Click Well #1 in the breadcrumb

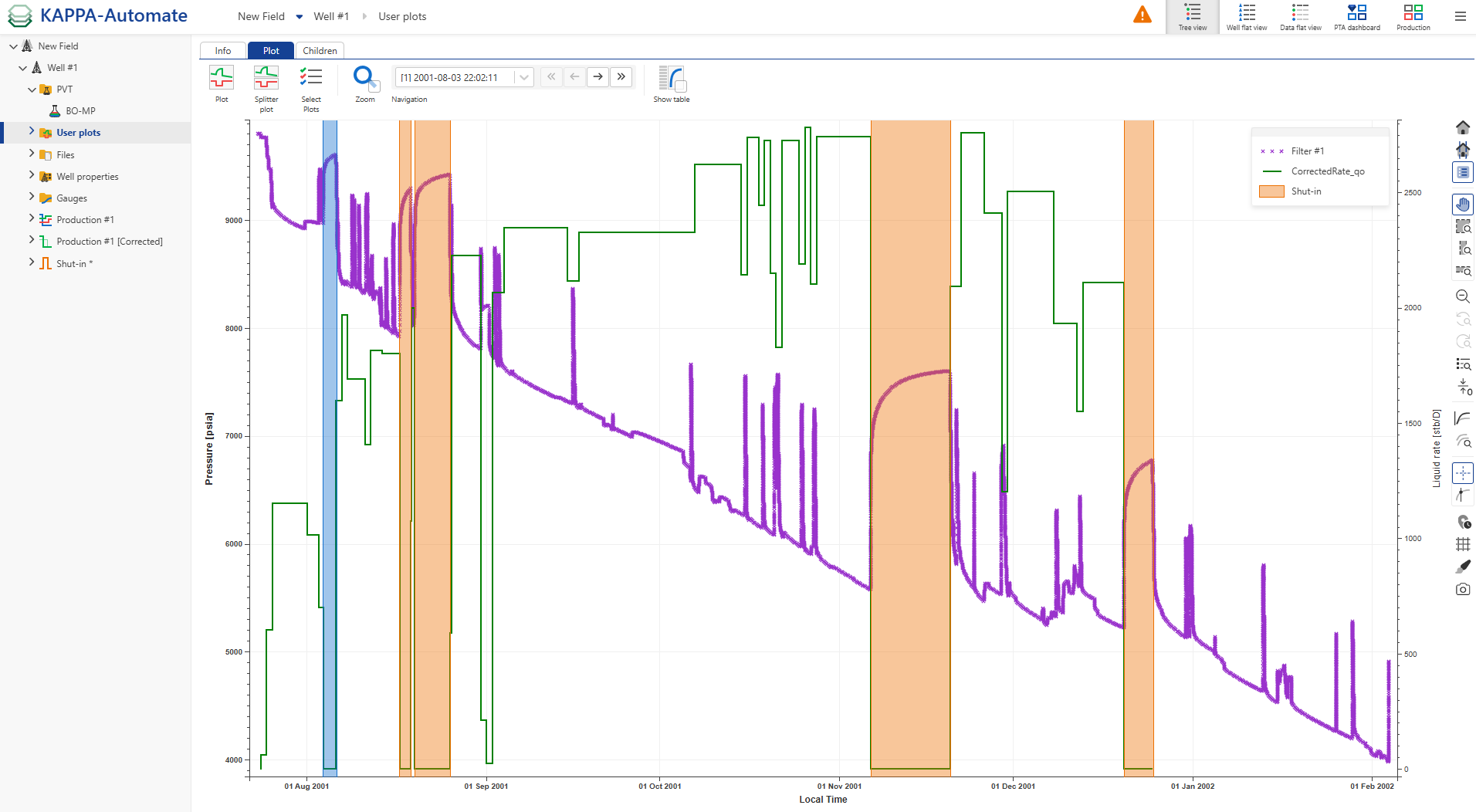click(331, 16)
